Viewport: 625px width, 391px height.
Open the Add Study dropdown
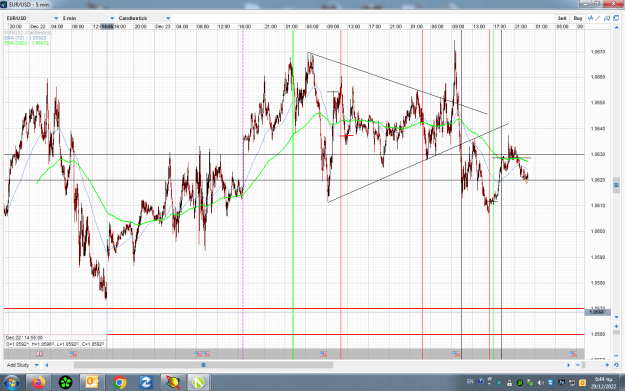coord(23,365)
